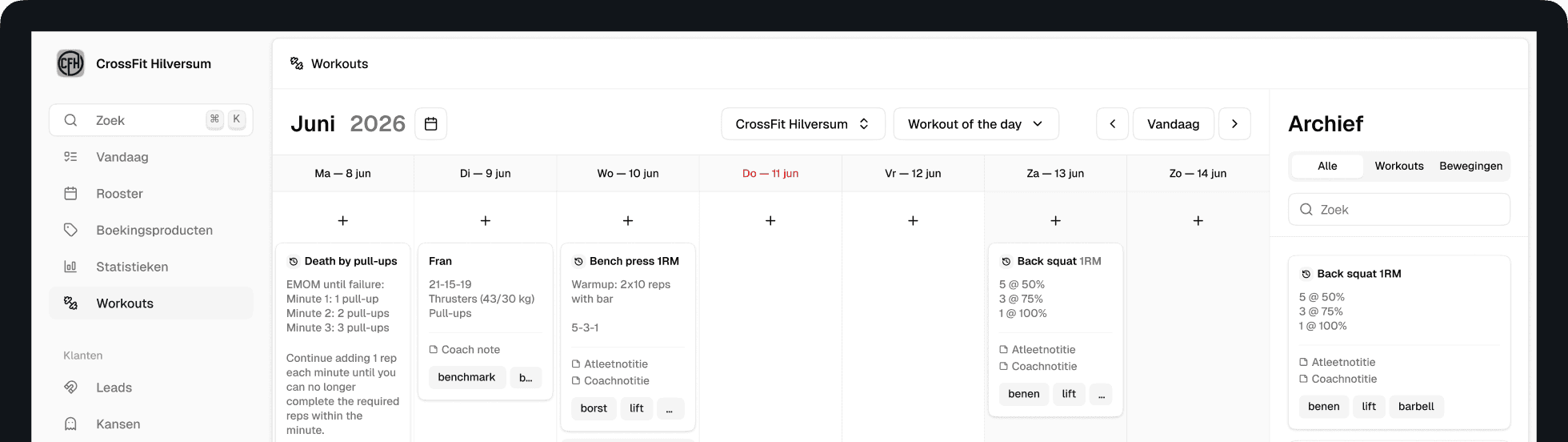Open Atleetnotitie on Bench press card
This screenshot has width=1568, height=442.
click(x=610, y=364)
